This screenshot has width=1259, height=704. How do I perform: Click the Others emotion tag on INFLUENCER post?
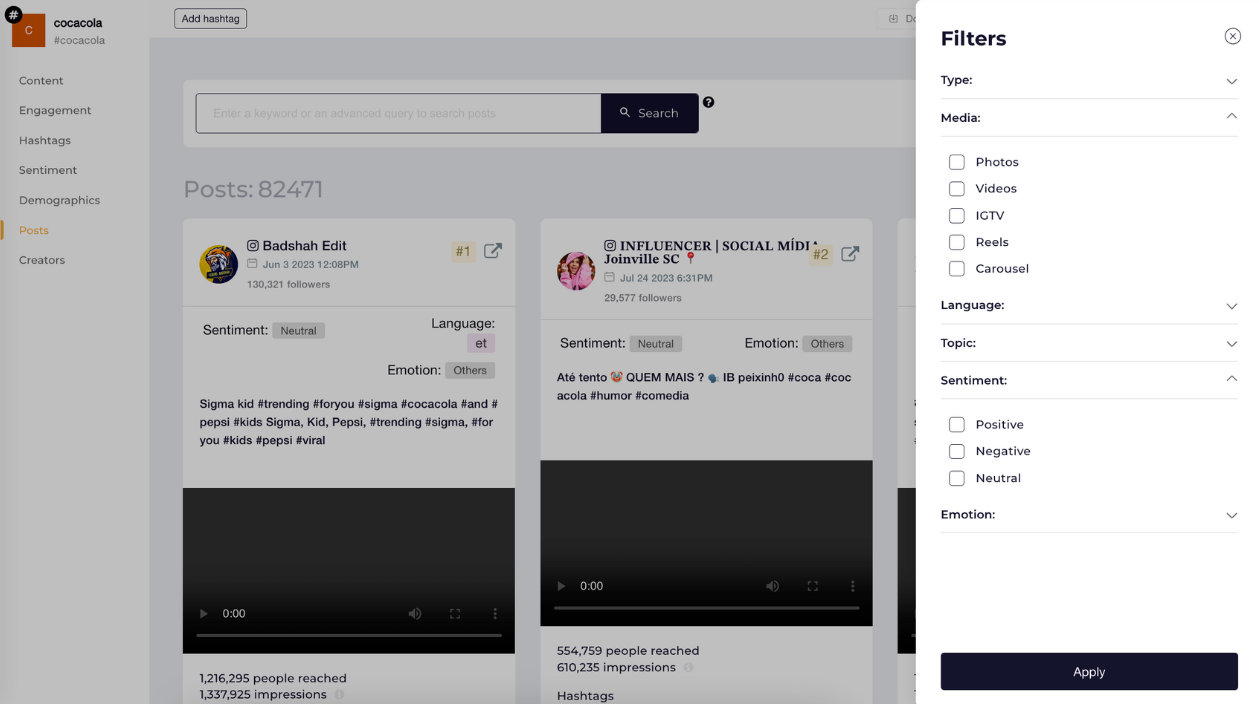coord(827,344)
